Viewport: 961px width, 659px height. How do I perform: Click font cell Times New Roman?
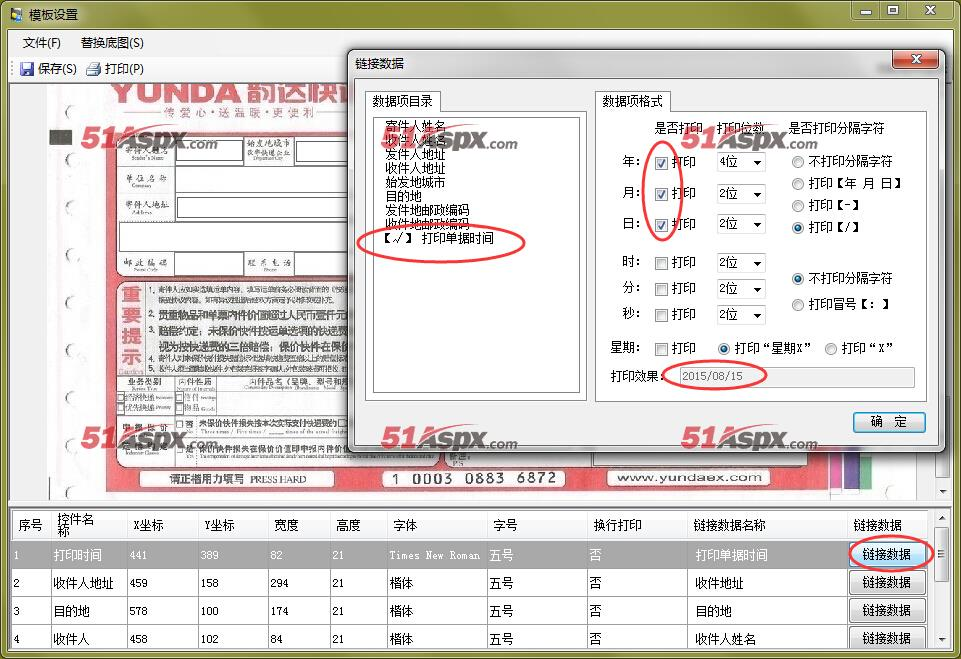pyautogui.click(x=435, y=555)
